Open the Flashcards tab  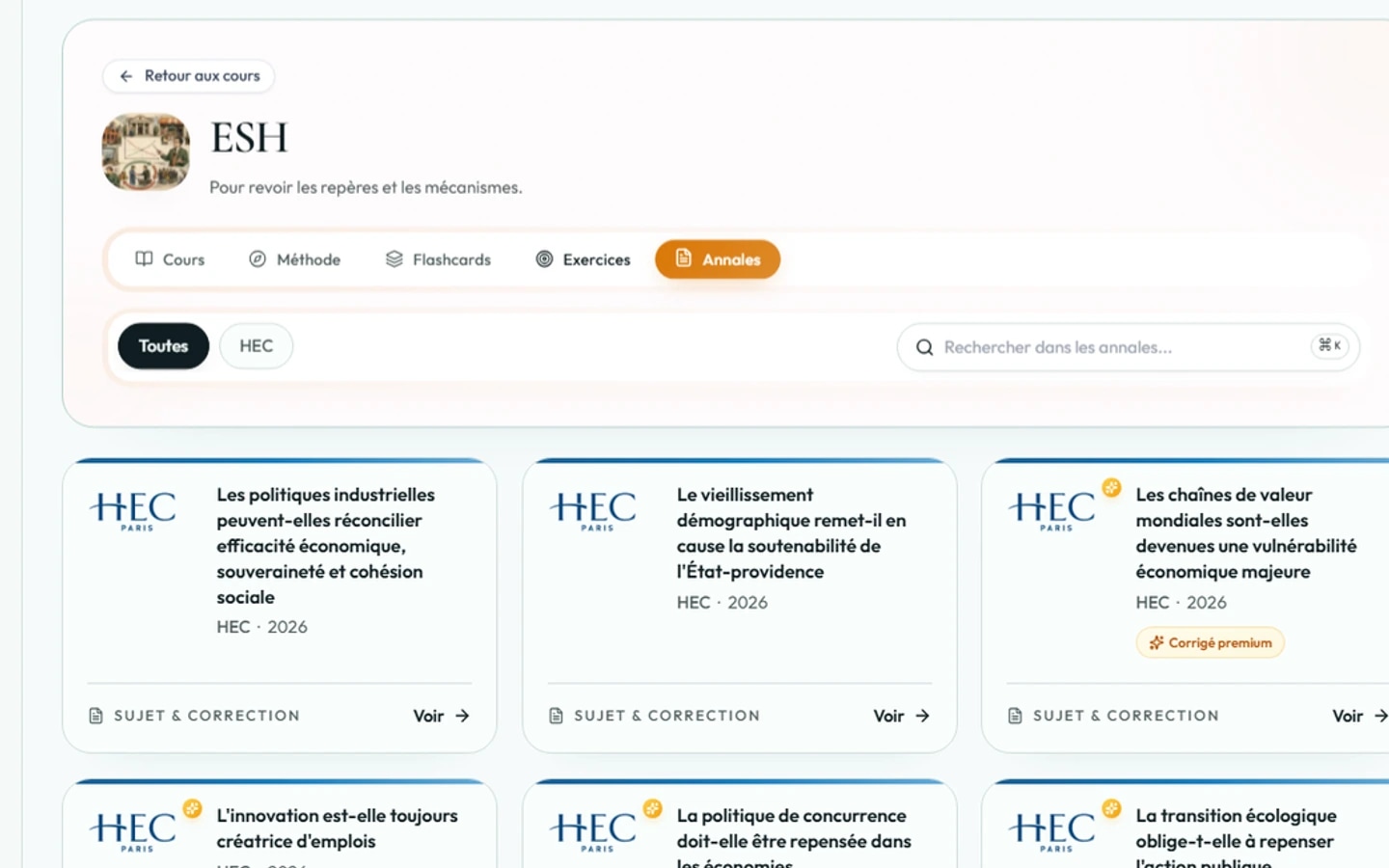pos(439,259)
